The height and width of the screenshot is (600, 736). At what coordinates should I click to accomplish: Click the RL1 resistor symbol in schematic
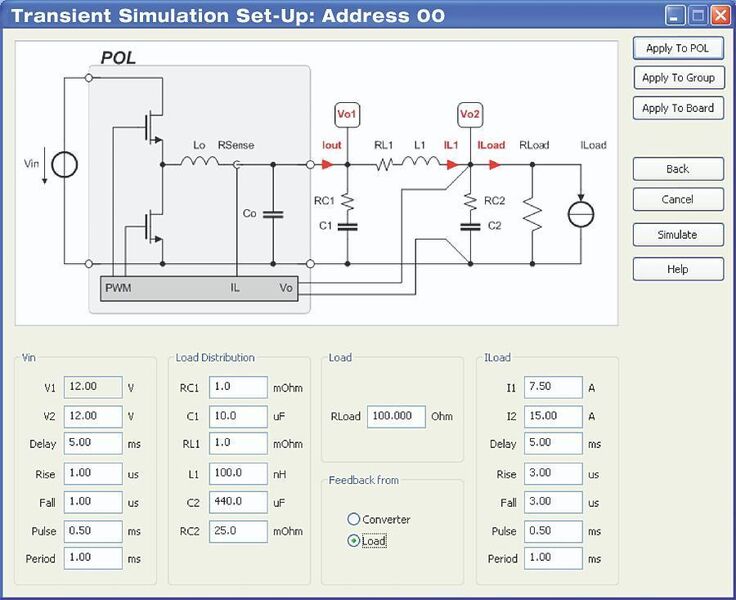[x=384, y=164]
